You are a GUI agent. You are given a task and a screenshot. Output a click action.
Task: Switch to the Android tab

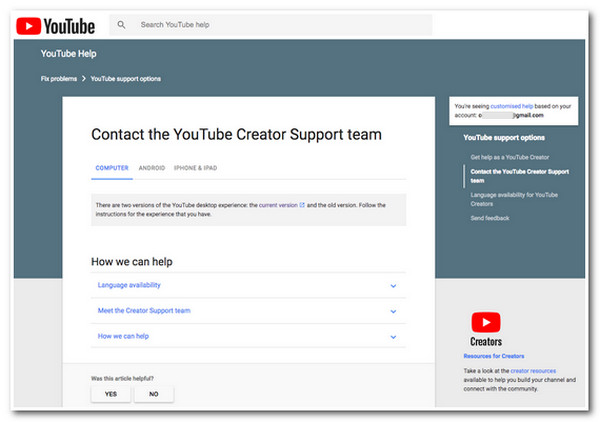[152, 168]
